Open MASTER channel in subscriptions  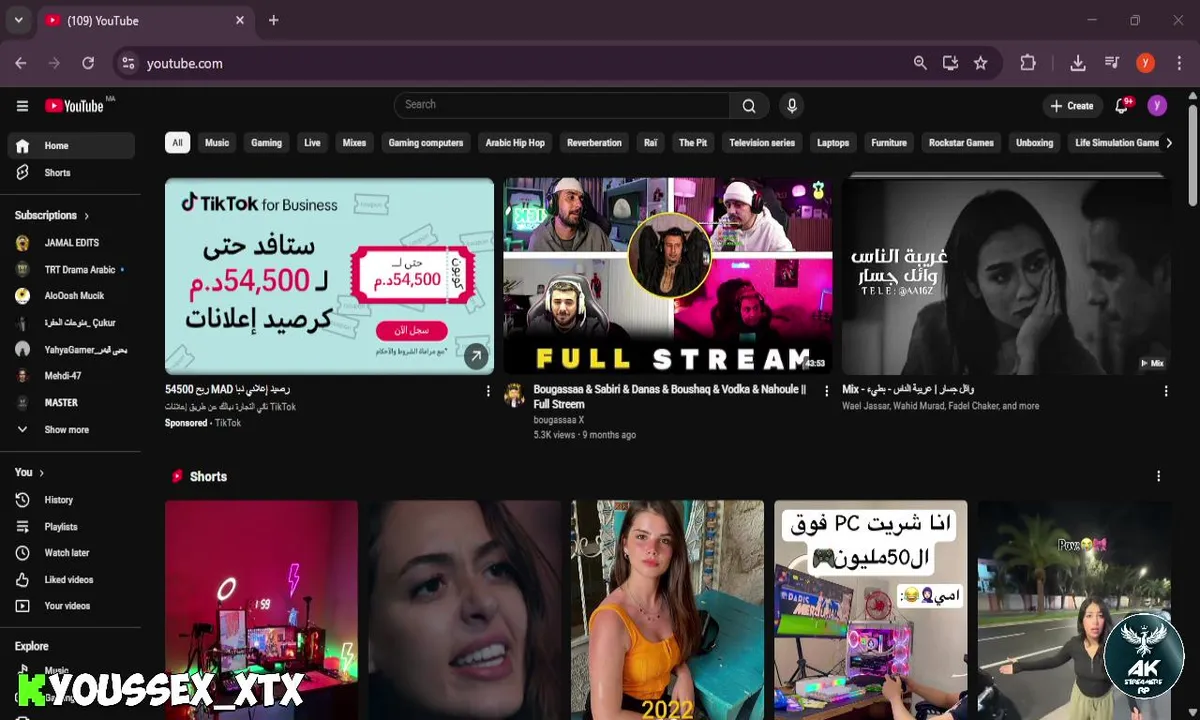tap(71, 403)
